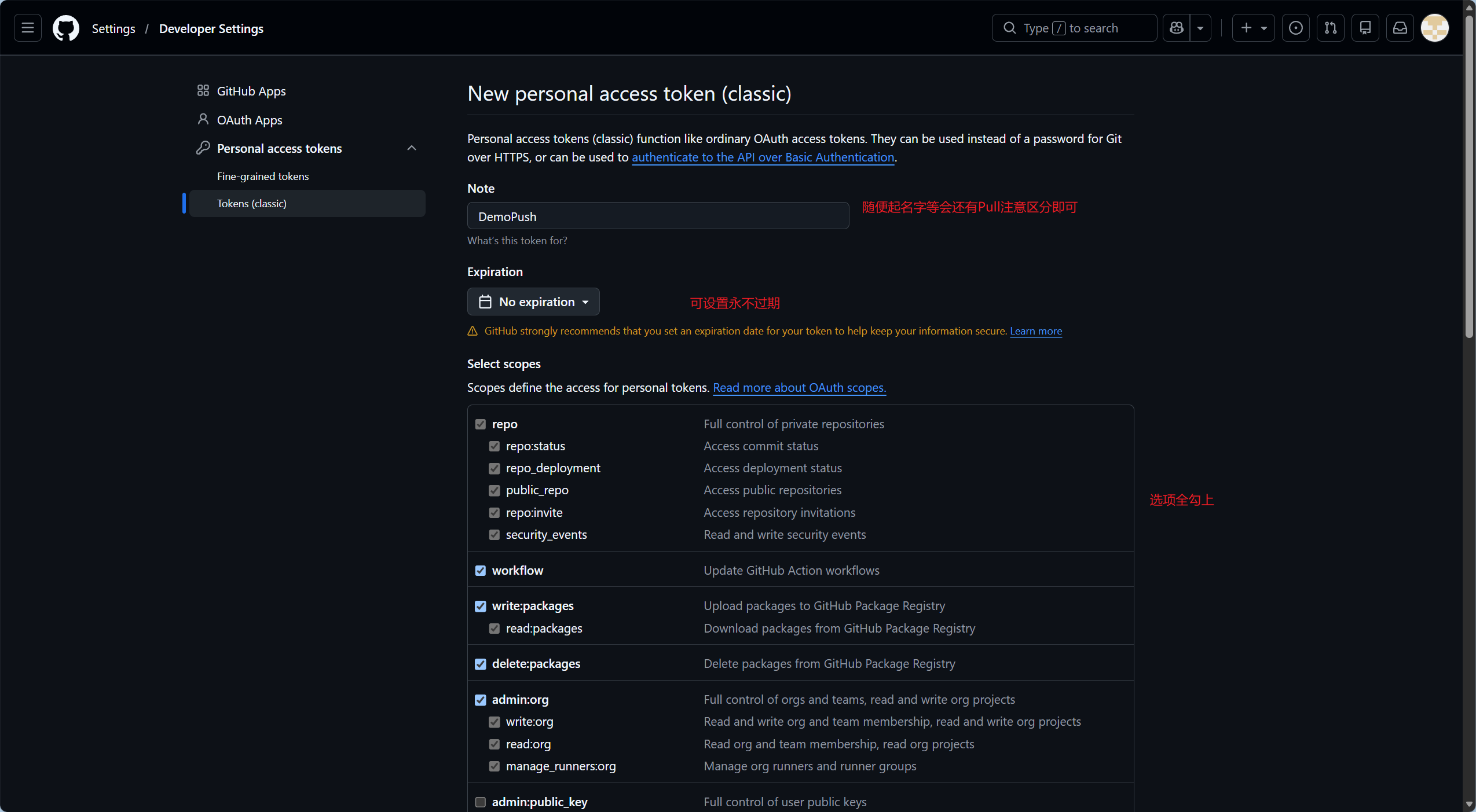Toggle public_repo checkbox
Screen dimensions: 1476x812
click(x=495, y=490)
